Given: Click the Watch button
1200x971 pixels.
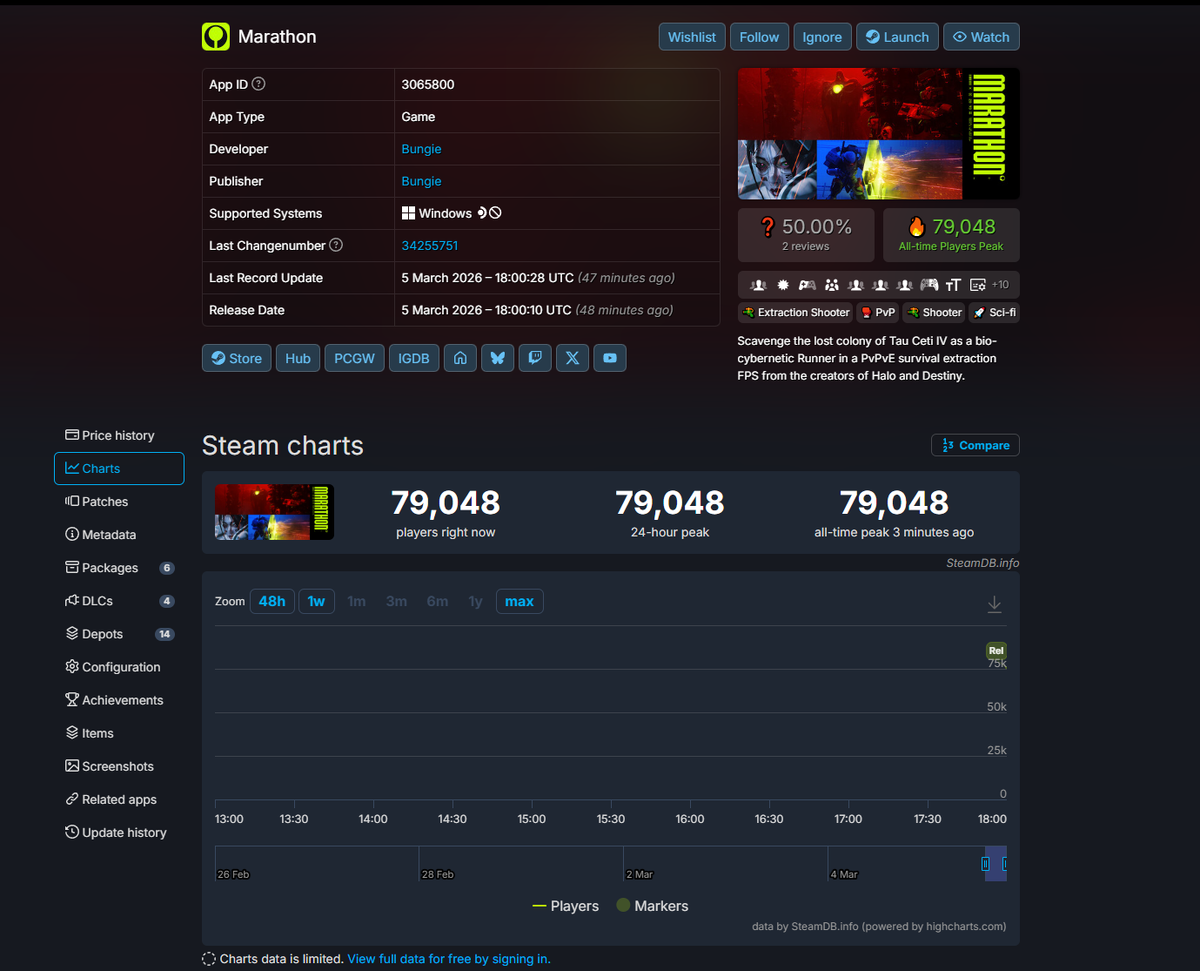Looking at the screenshot, I should point(981,37).
